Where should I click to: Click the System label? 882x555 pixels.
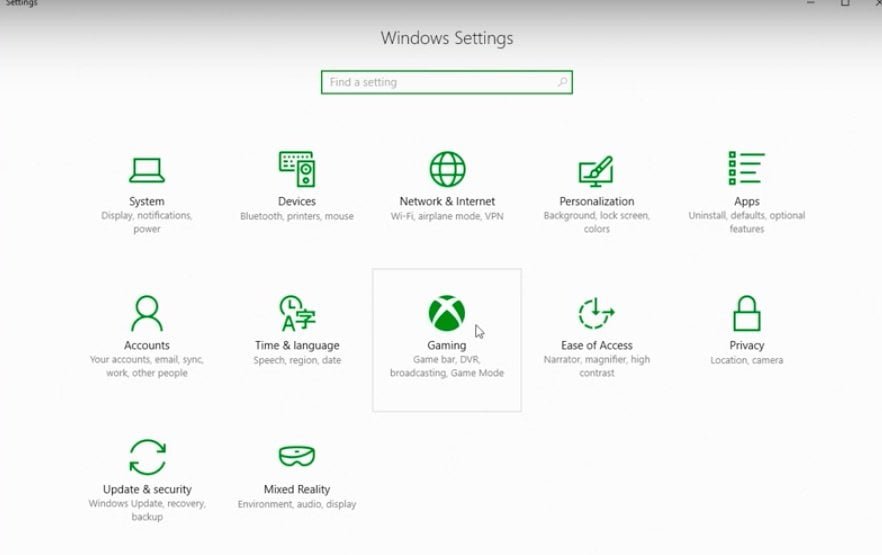click(147, 201)
